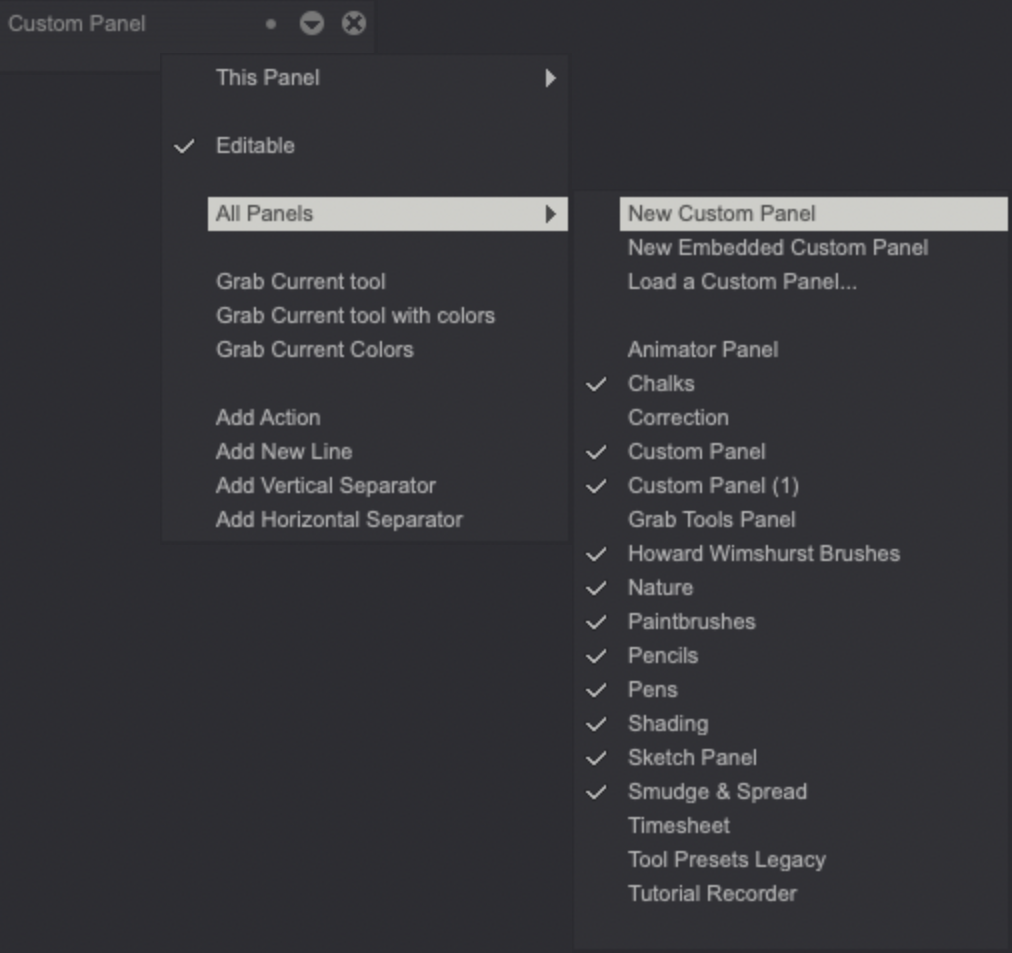The image size is (1012, 953).
Task: Close the Custom Panel with the X icon
Action: tap(354, 23)
